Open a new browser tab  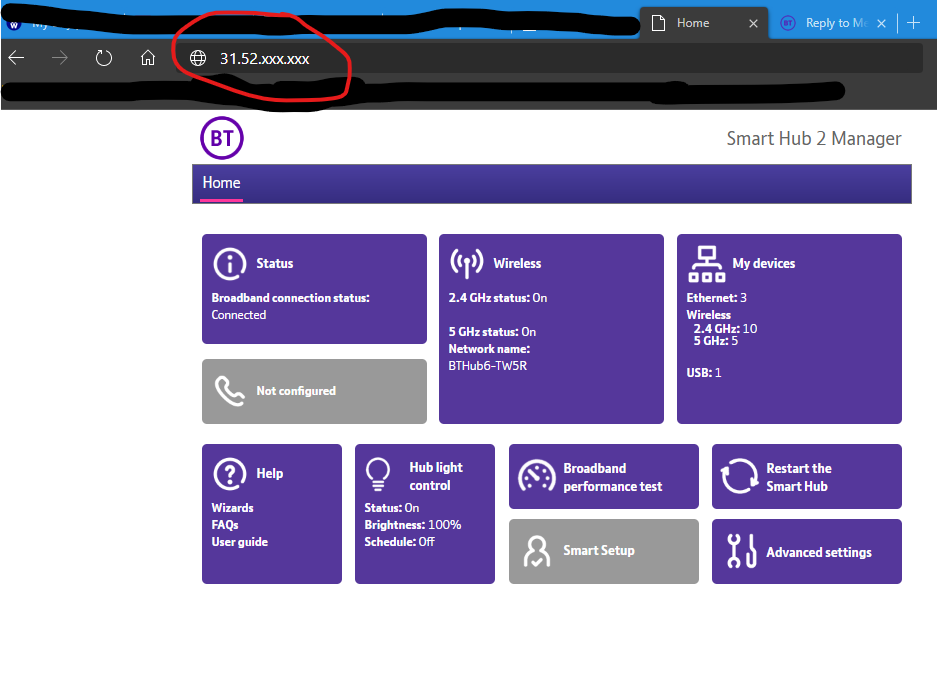[913, 23]
